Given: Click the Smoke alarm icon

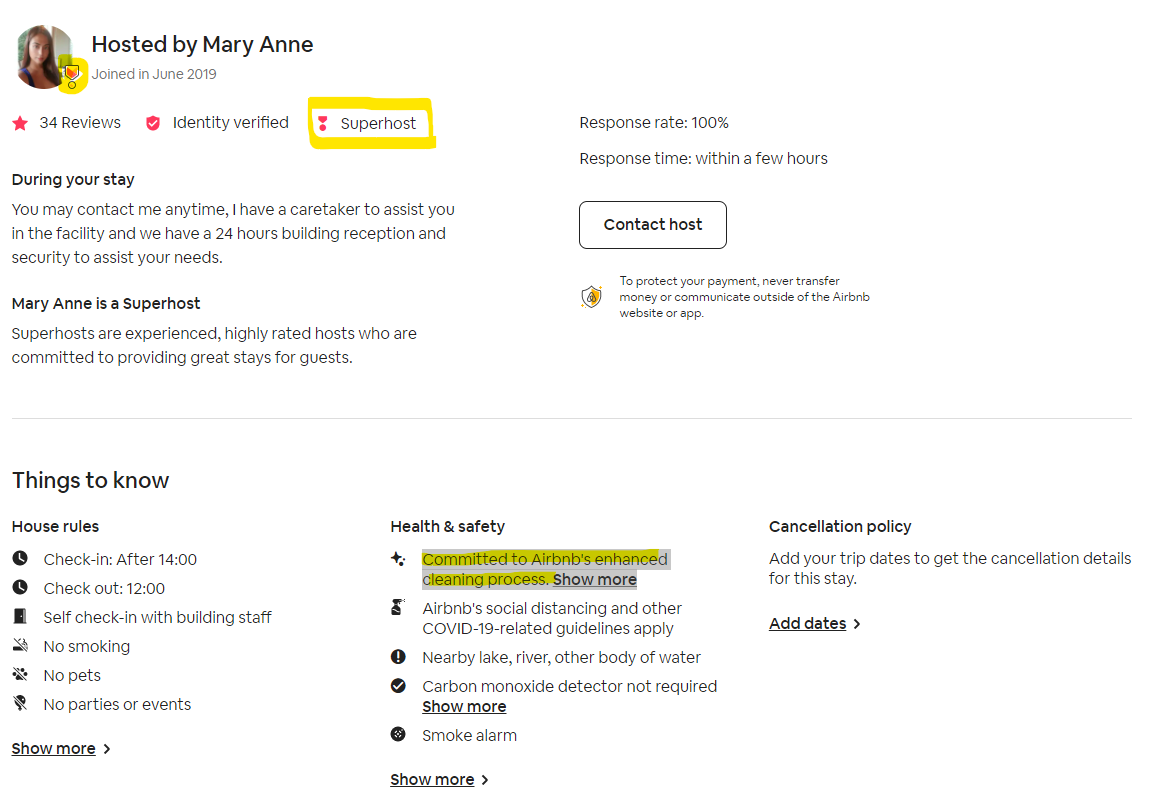Looking at the screenshot, I should (x=398, y=734).
